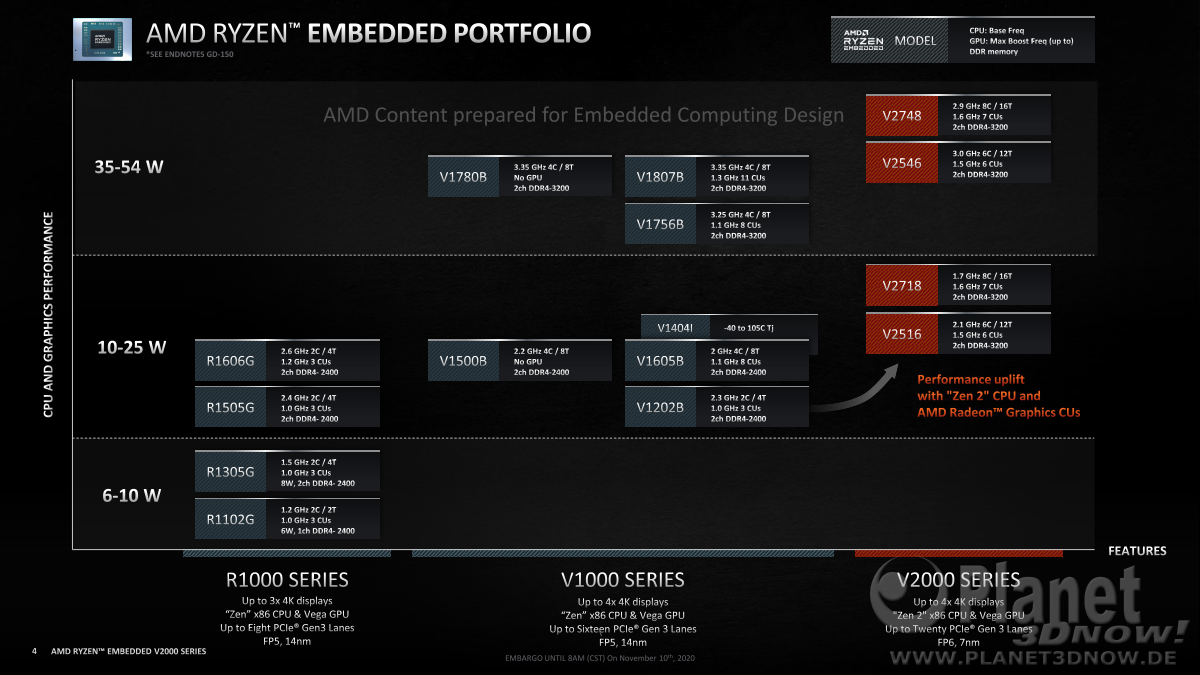Select 'Up to Twenty PCIe Gen 3 Lanes' line
Viewport: 1200px width, 675px height.
point(959,629)
